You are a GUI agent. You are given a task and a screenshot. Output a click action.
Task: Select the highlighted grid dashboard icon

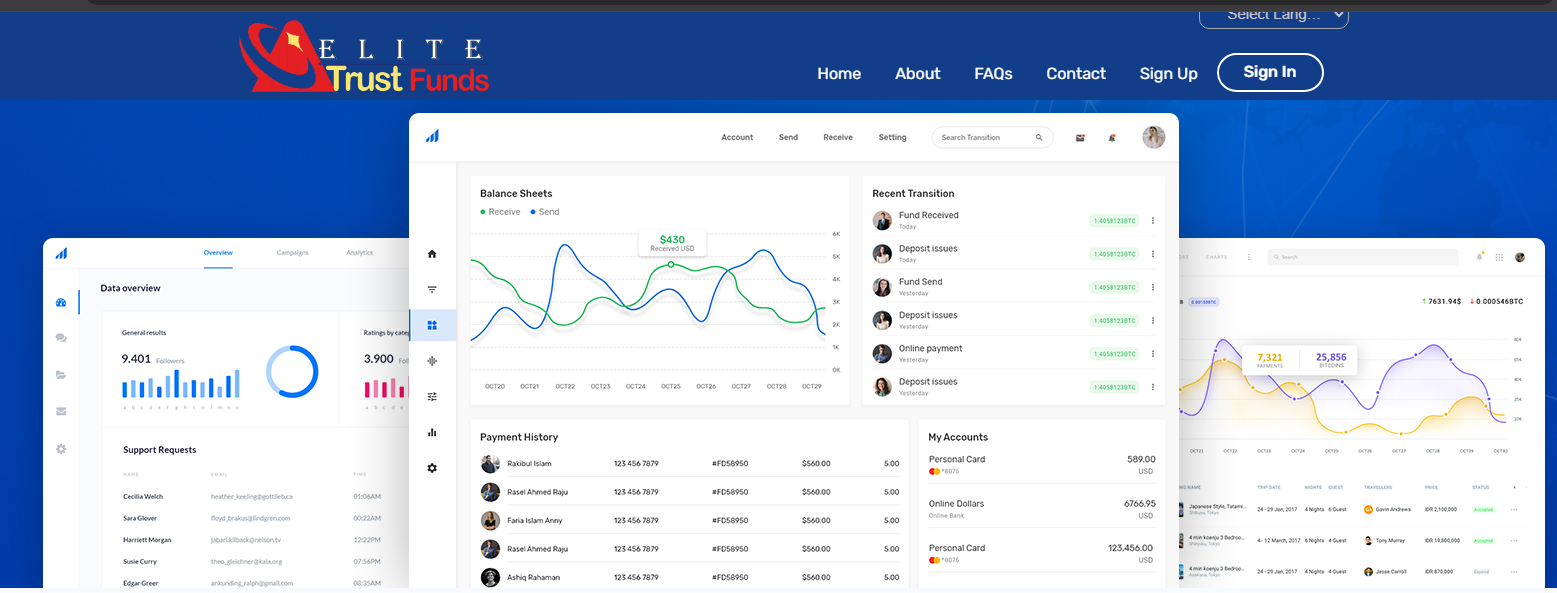[x=432, y=325]
